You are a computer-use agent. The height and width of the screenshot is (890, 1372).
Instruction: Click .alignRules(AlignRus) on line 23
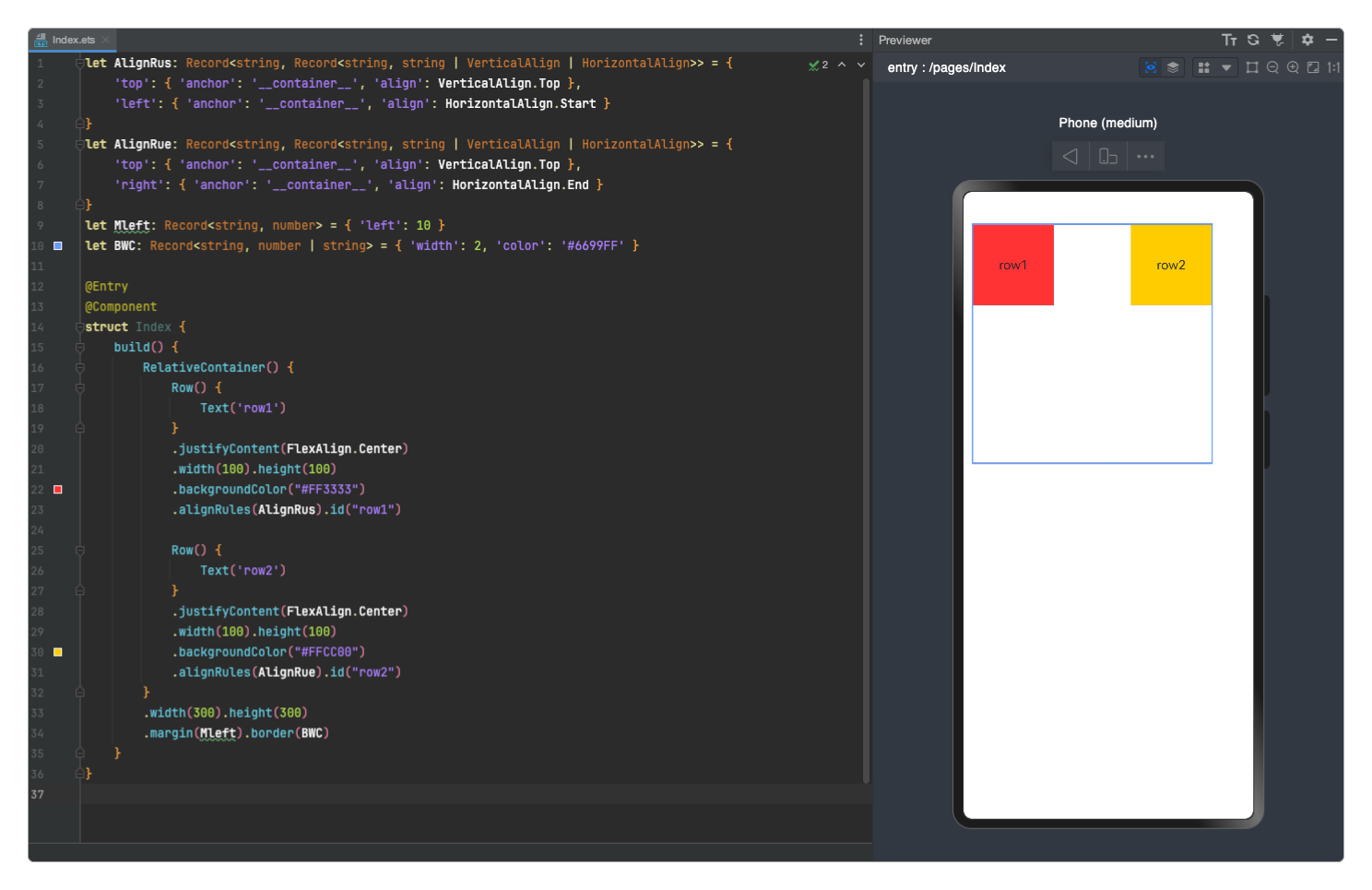tap(247, 509)
